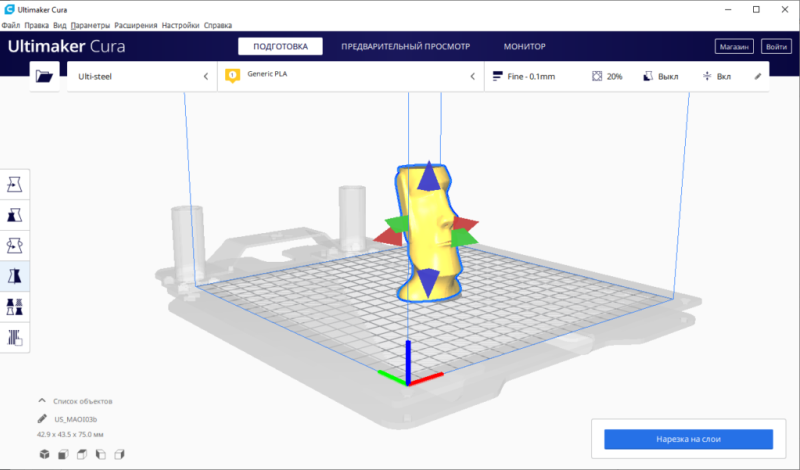Select the Scale tool

pos(14,215)
